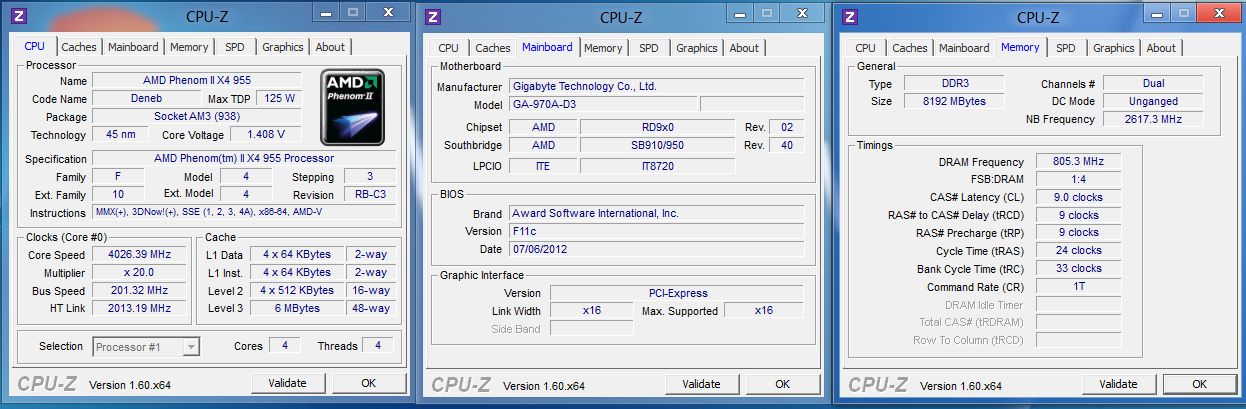Screen dimensions: 1246x409
Task: Click the Model field GA-970A-D3
Action: pyautogui.click(x=603, y=104)
